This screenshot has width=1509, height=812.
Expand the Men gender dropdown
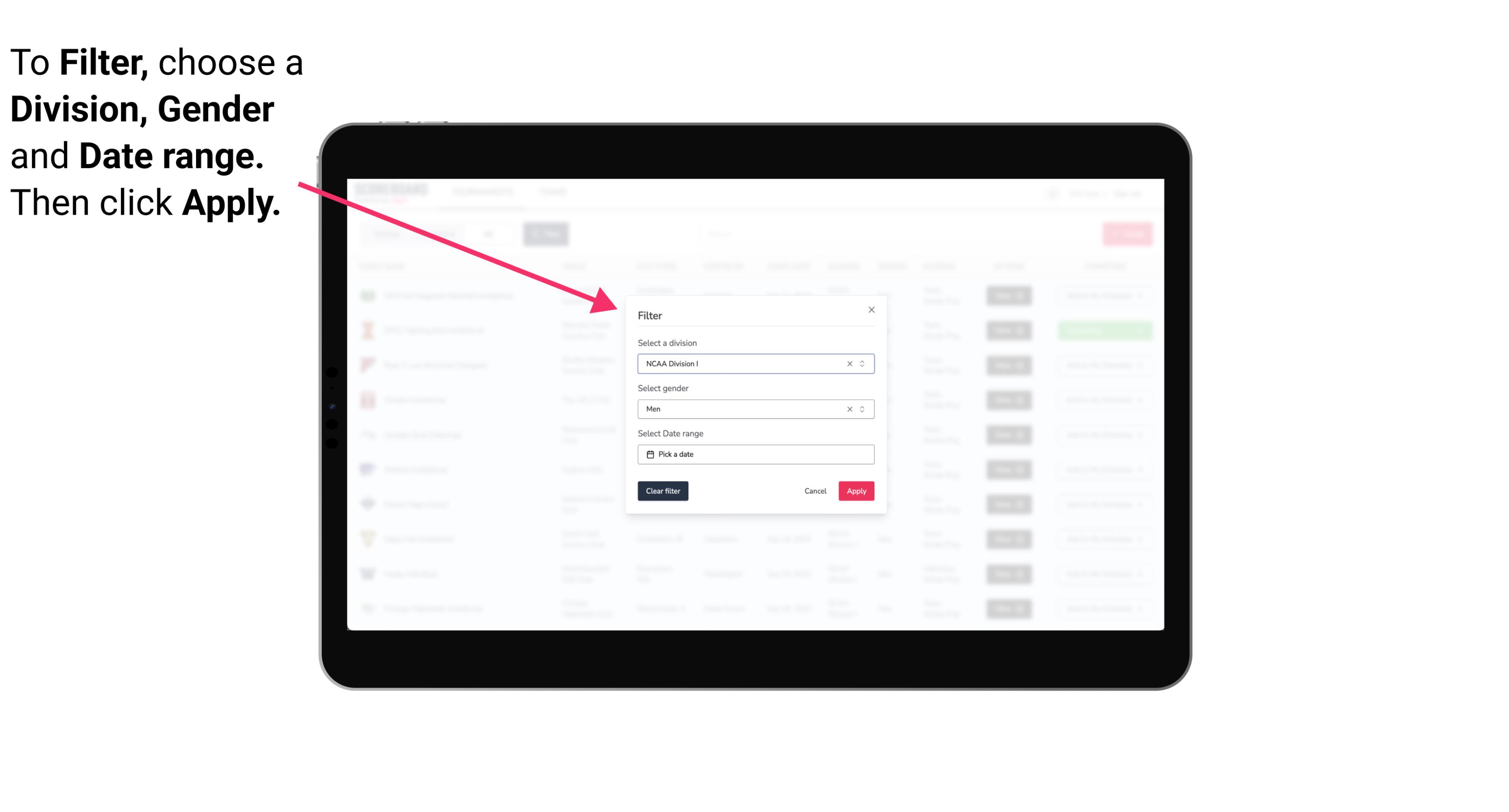(861, 409)
